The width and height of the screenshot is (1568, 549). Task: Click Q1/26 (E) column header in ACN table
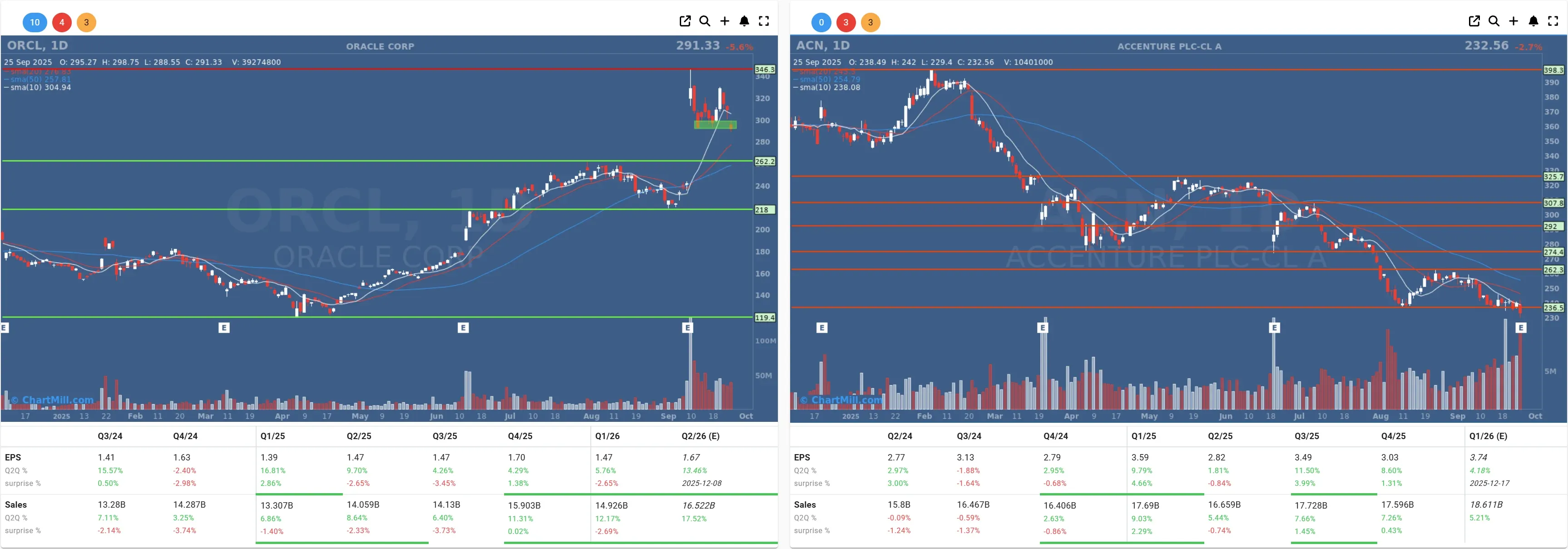(1488, 436)
